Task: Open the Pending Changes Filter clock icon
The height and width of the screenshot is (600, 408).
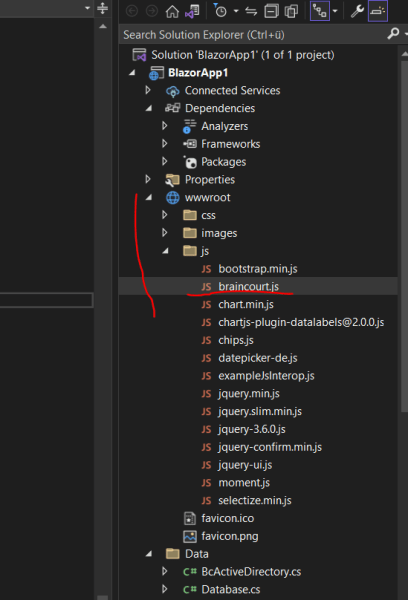Action: 220,11
